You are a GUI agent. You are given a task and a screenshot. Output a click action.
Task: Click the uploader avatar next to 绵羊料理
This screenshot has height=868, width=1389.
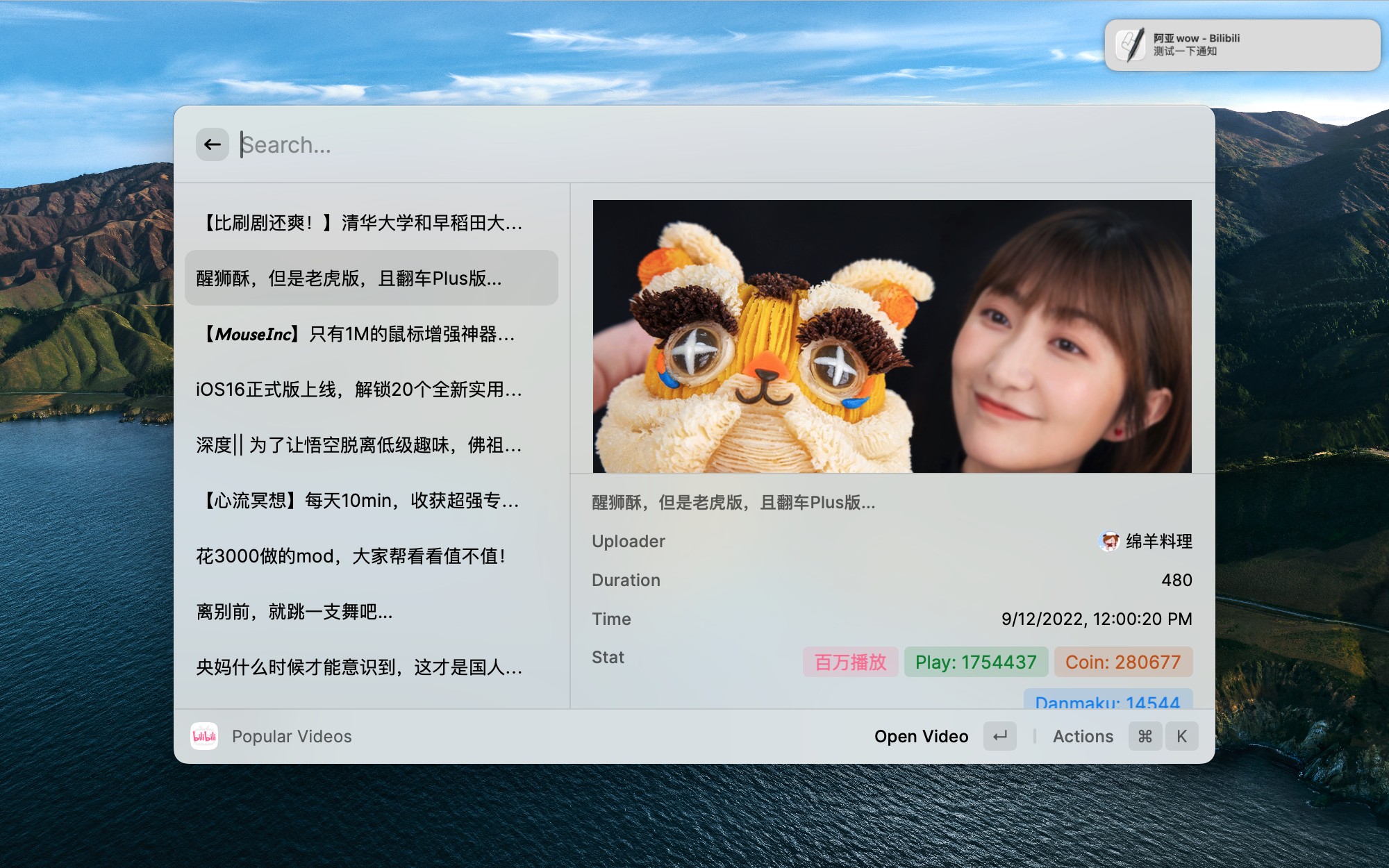[x=1109, y=541]
